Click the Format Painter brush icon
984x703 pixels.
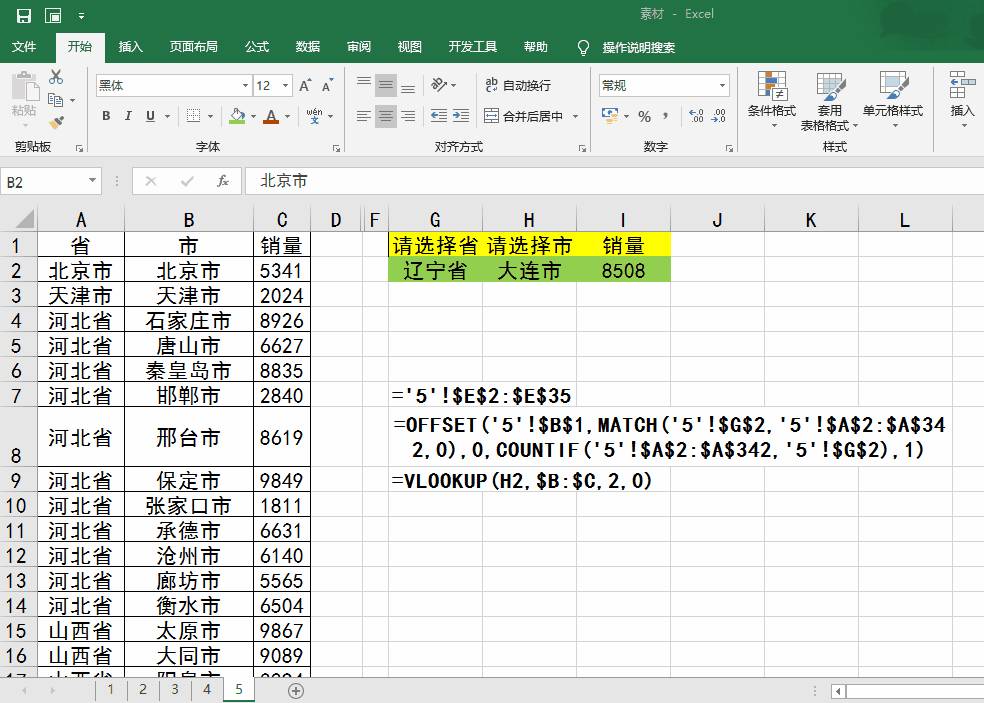click(56, 122)
